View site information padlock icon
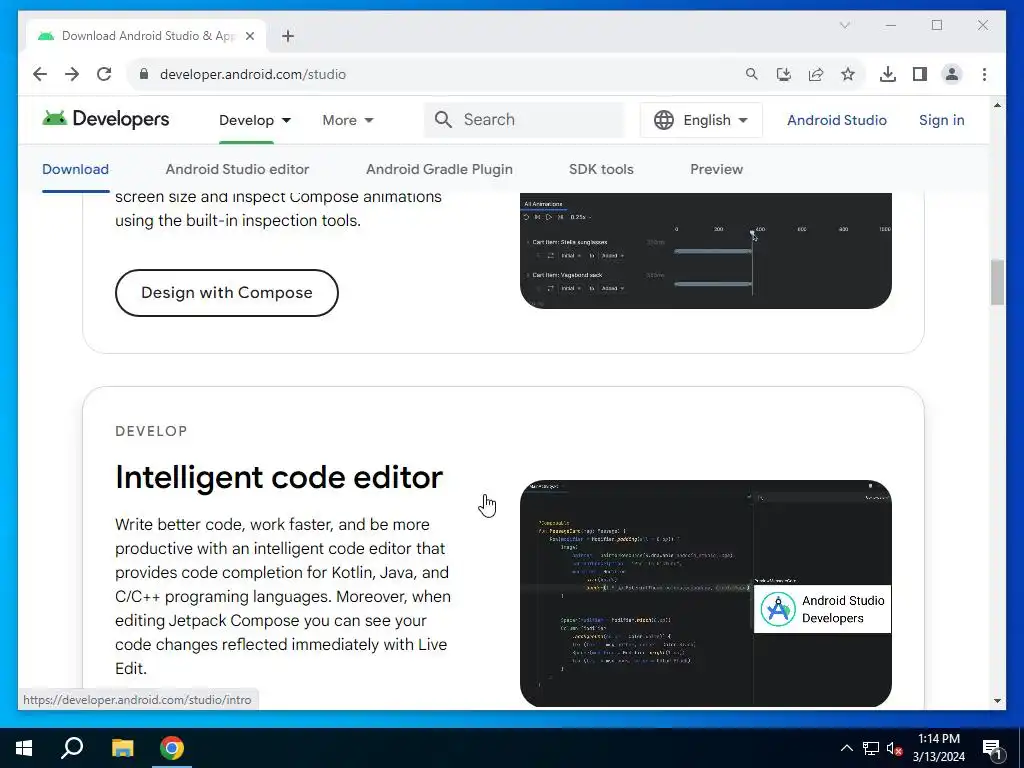1024x768 pixels. tap(144, 74)
